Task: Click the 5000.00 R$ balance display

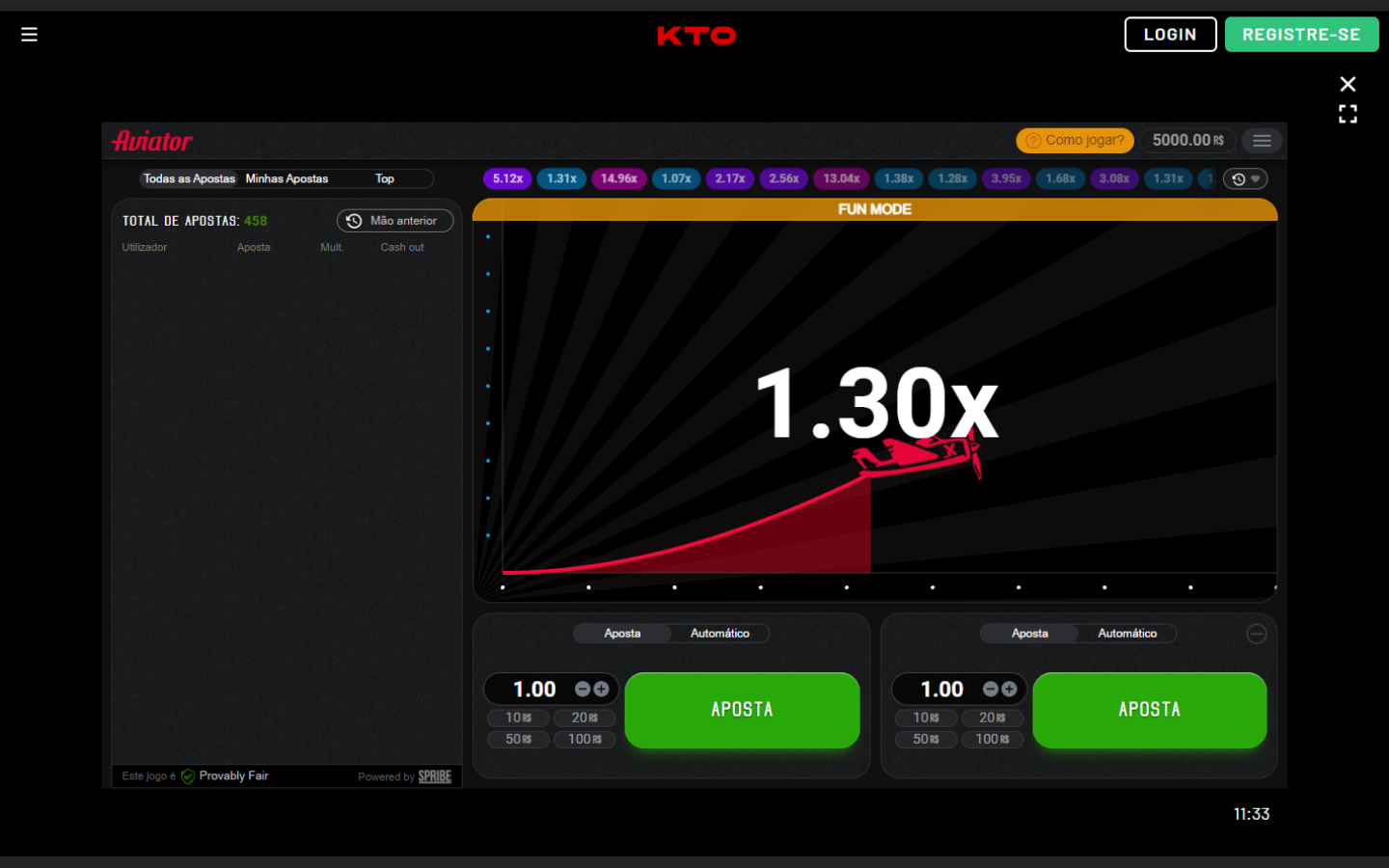Action: click(x=1187, y=140)
